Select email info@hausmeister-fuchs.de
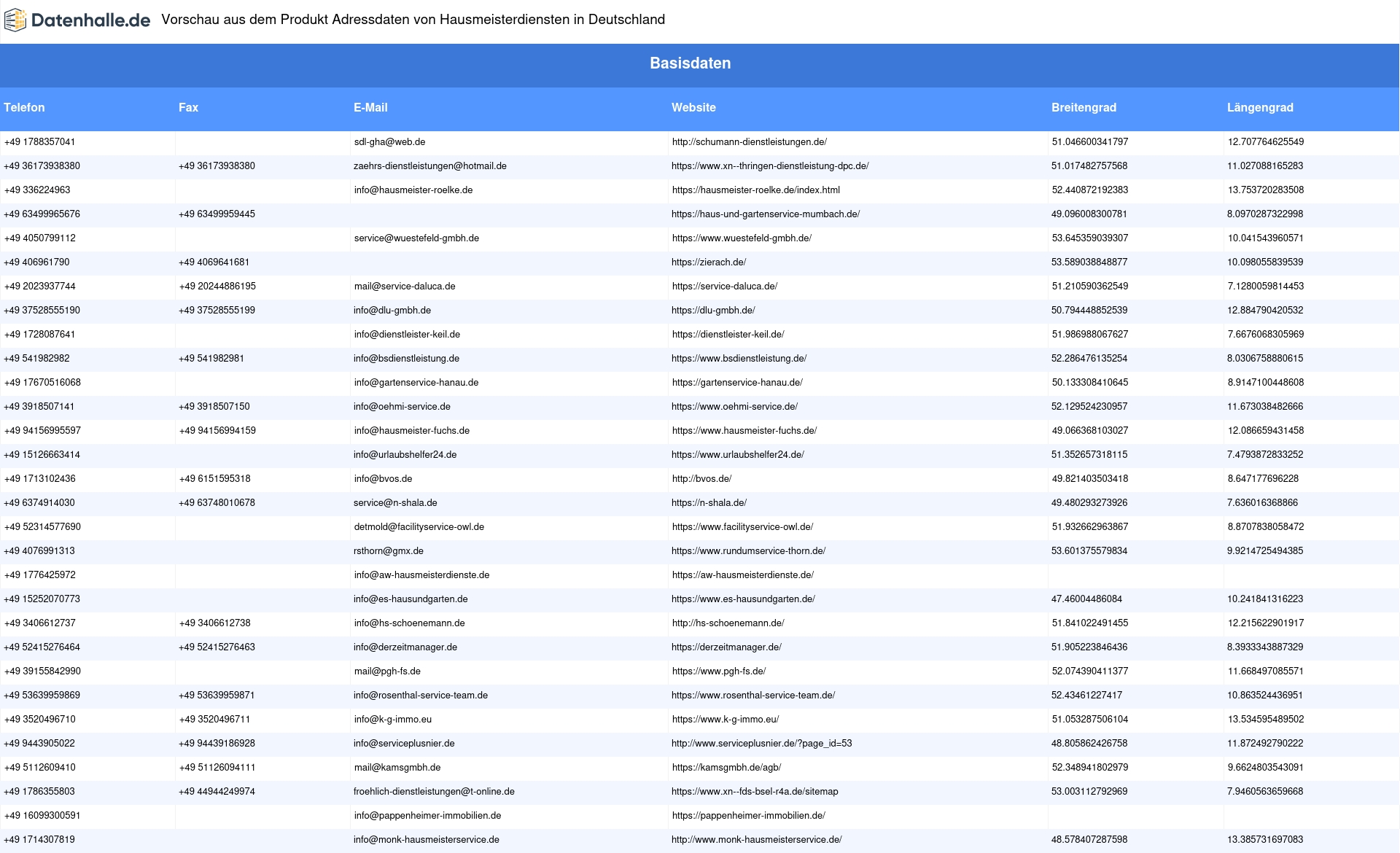The width and height of the screenshot is (1400, 853). click(412, 431)
